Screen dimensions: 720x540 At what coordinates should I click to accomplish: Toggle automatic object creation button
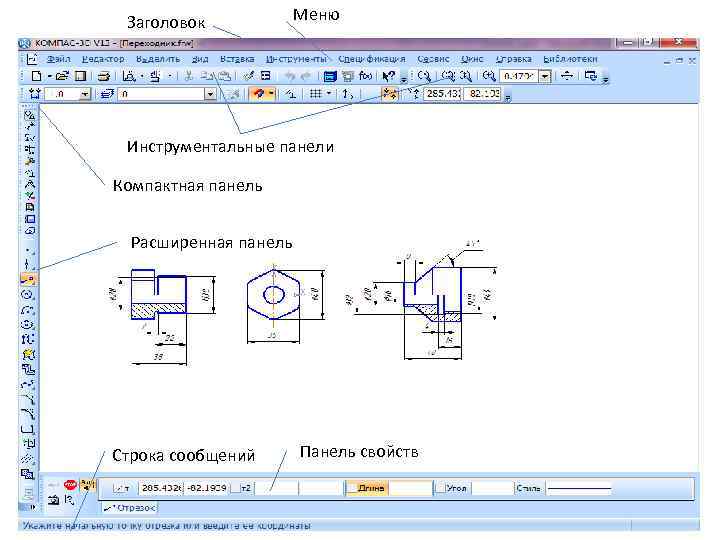point(86,484)
